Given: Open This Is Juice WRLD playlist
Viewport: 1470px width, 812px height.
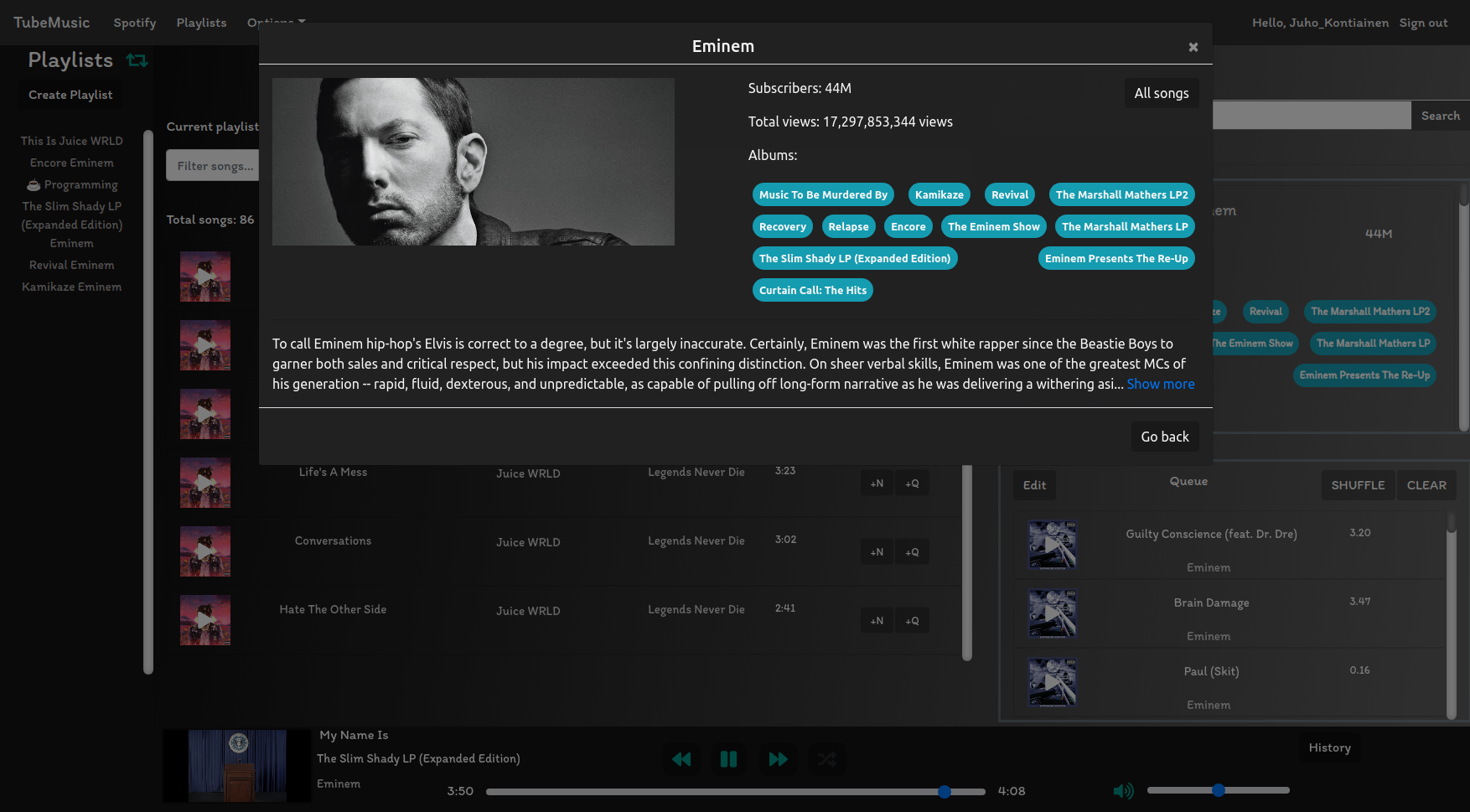Looking at the screenshot, I should [72, 141].
